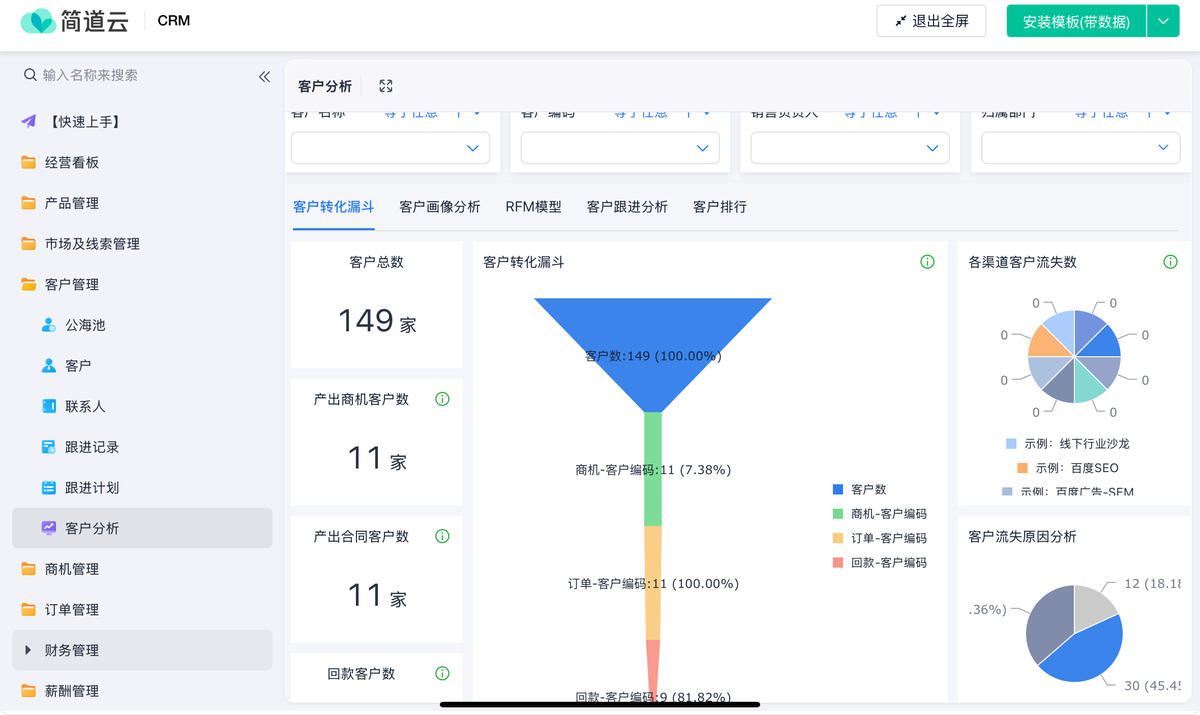
Task: Click the CRM app title
Action: [174, 20]
